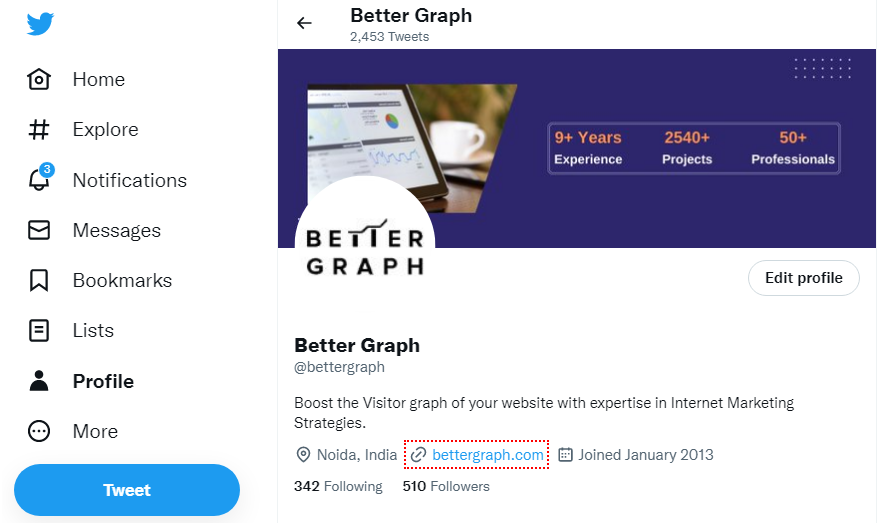View the 510 Followers list
This screenshot has height=523, width=882.
446,486
